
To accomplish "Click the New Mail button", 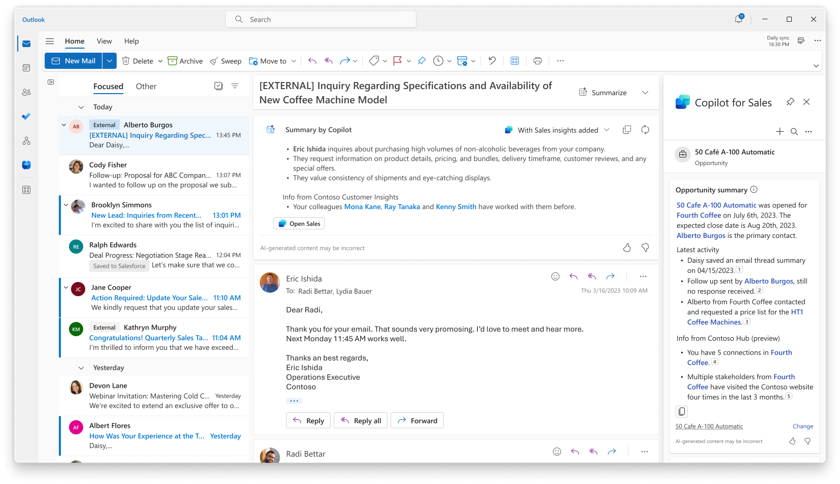I will coord(74,61).
